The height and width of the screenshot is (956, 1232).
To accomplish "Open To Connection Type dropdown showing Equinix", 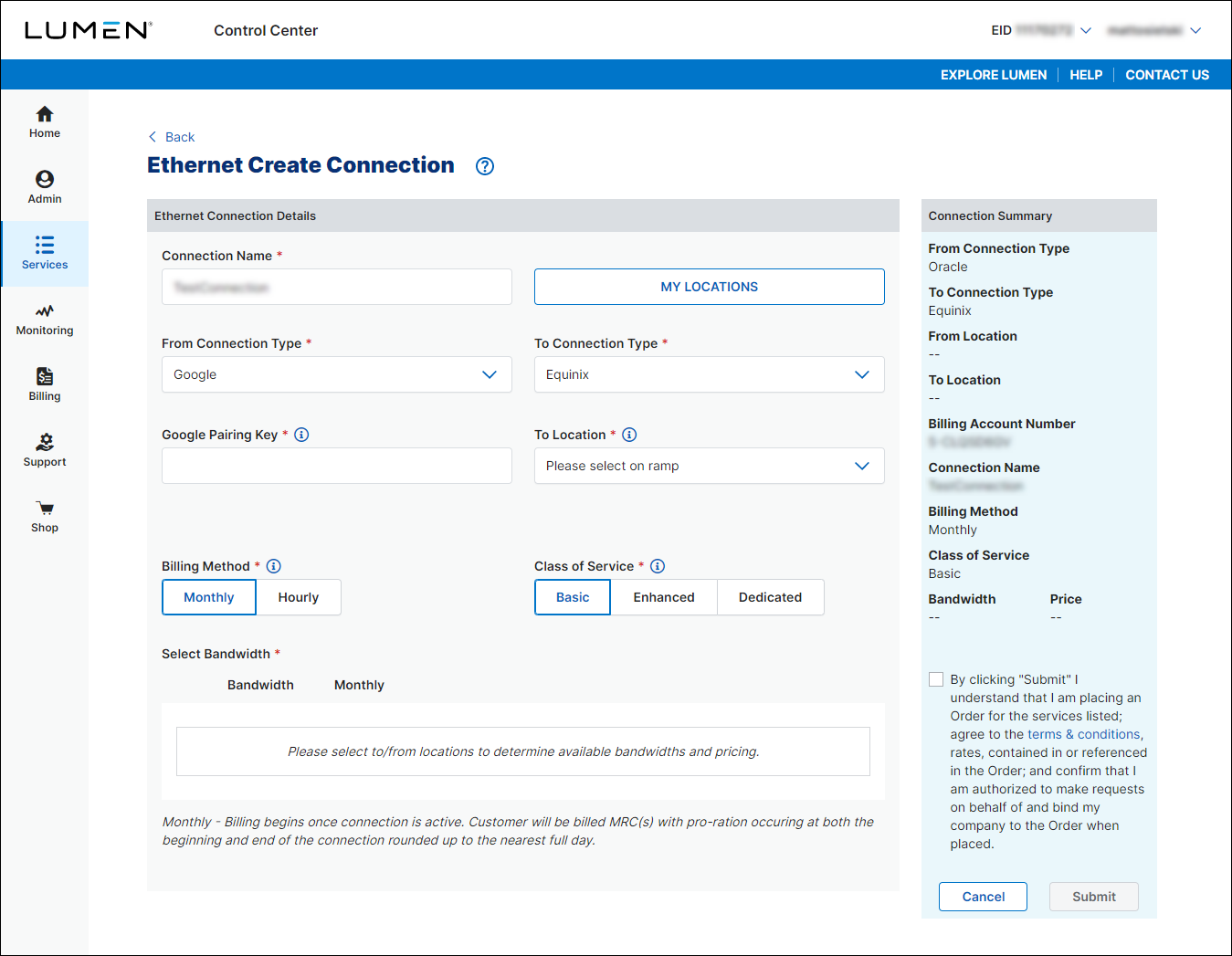I will 710,374.
